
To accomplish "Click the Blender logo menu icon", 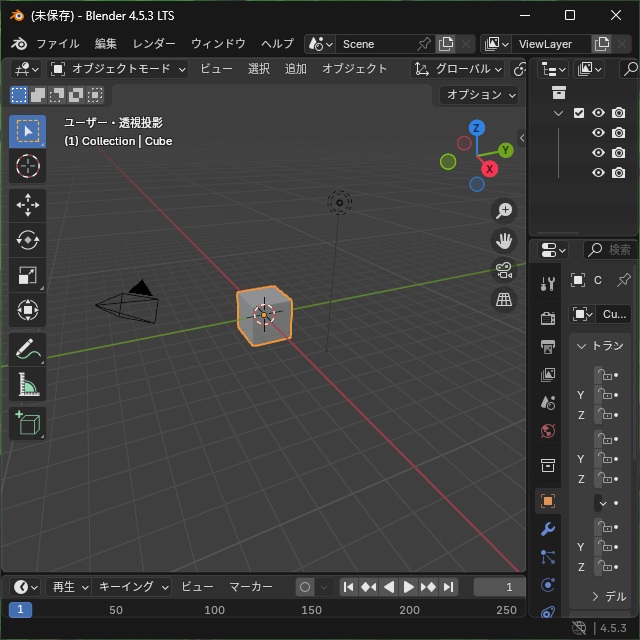I will pos(19,44).
